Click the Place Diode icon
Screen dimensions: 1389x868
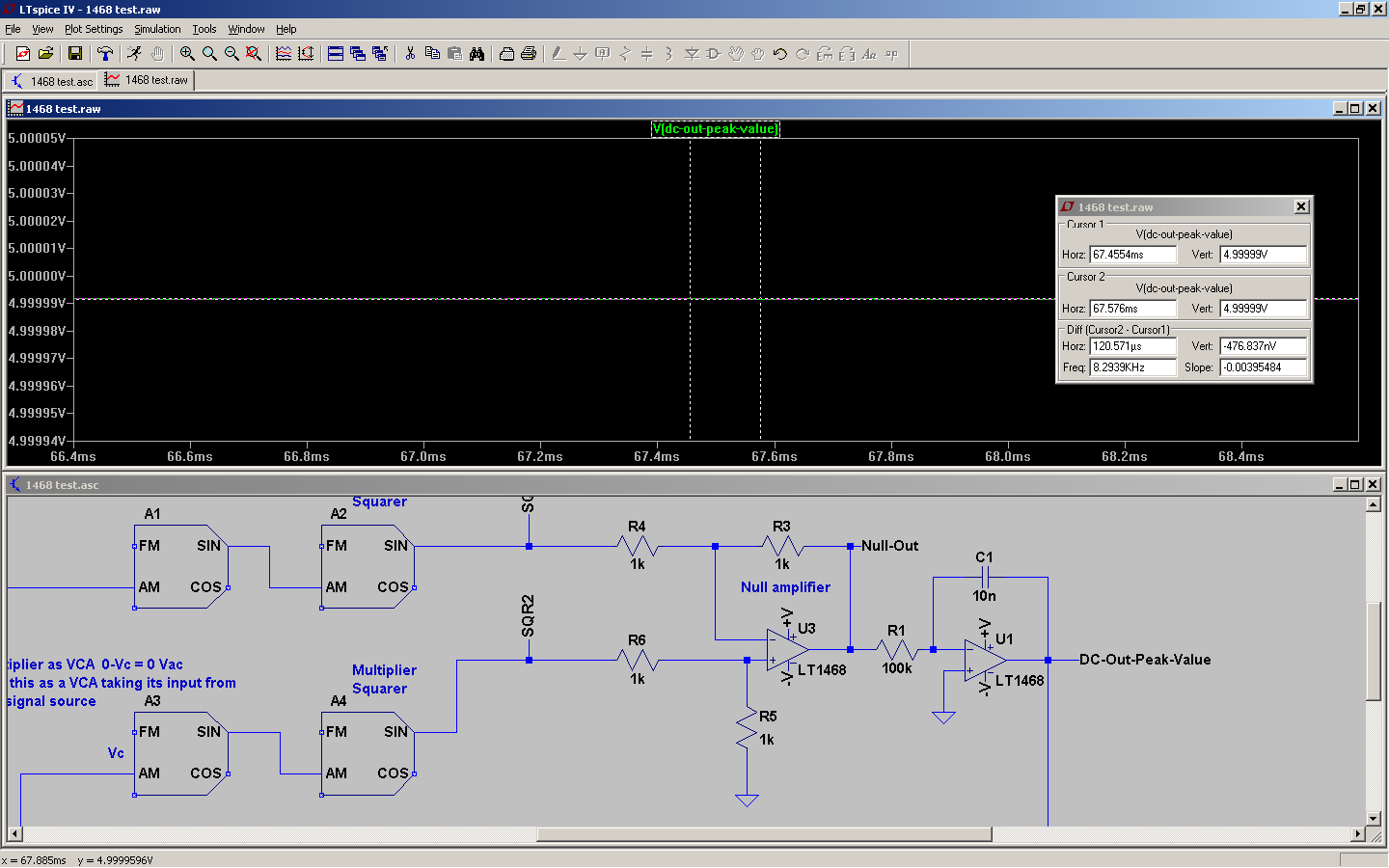tap(692, 54)
